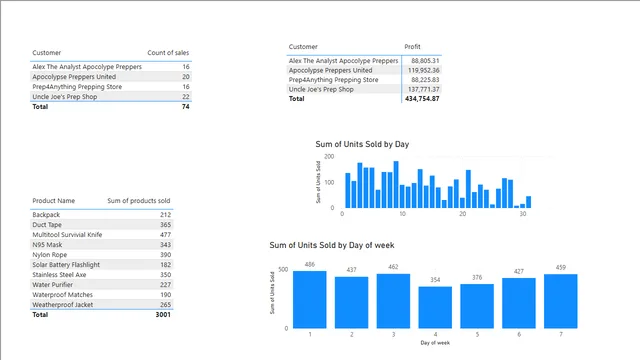Select Apocolypse Preppers United in sales count table

pos(111,77)
